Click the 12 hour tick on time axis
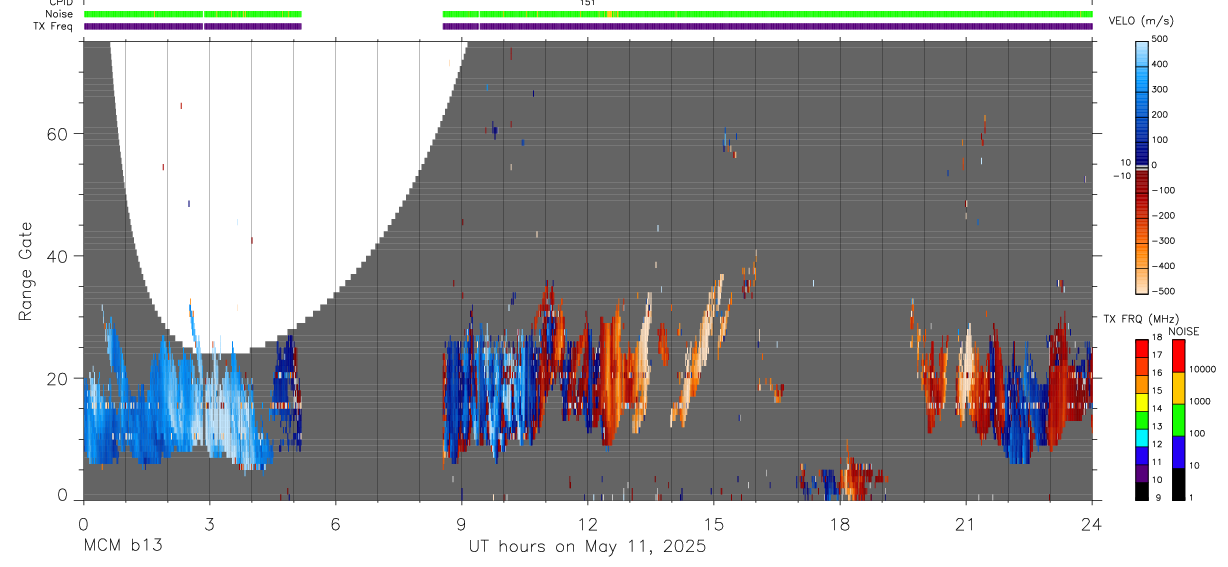 [587, 524]
